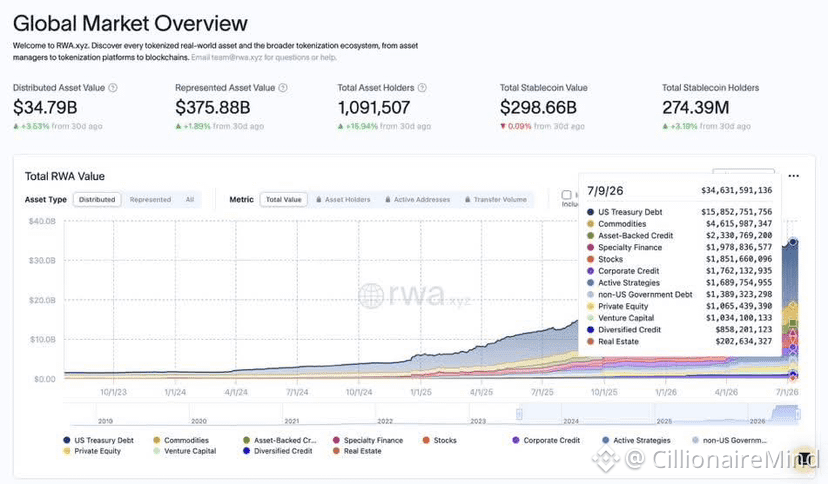The width and height of the screenshot is (828, 484).
Task: Click the 2022 label on the range timeline
Action: pos(385,421)
